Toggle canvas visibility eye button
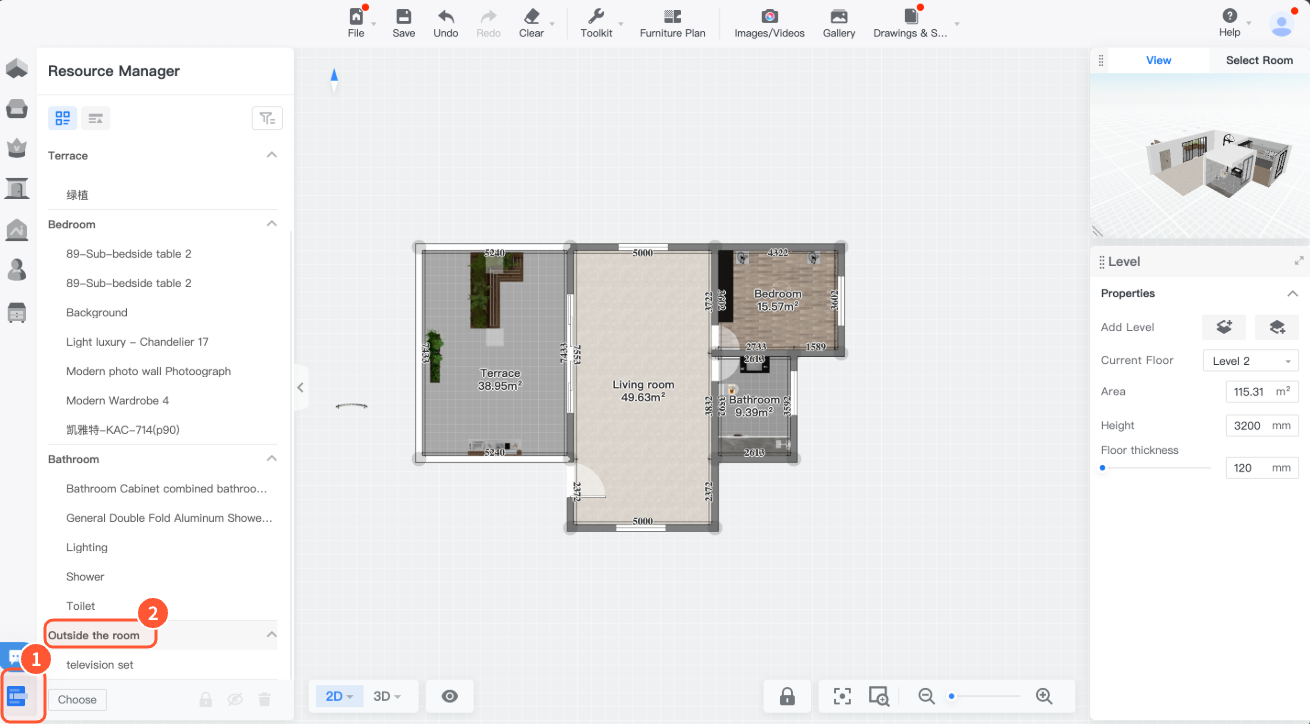Viewport: 1310px width, 724px height. [450, 696]
